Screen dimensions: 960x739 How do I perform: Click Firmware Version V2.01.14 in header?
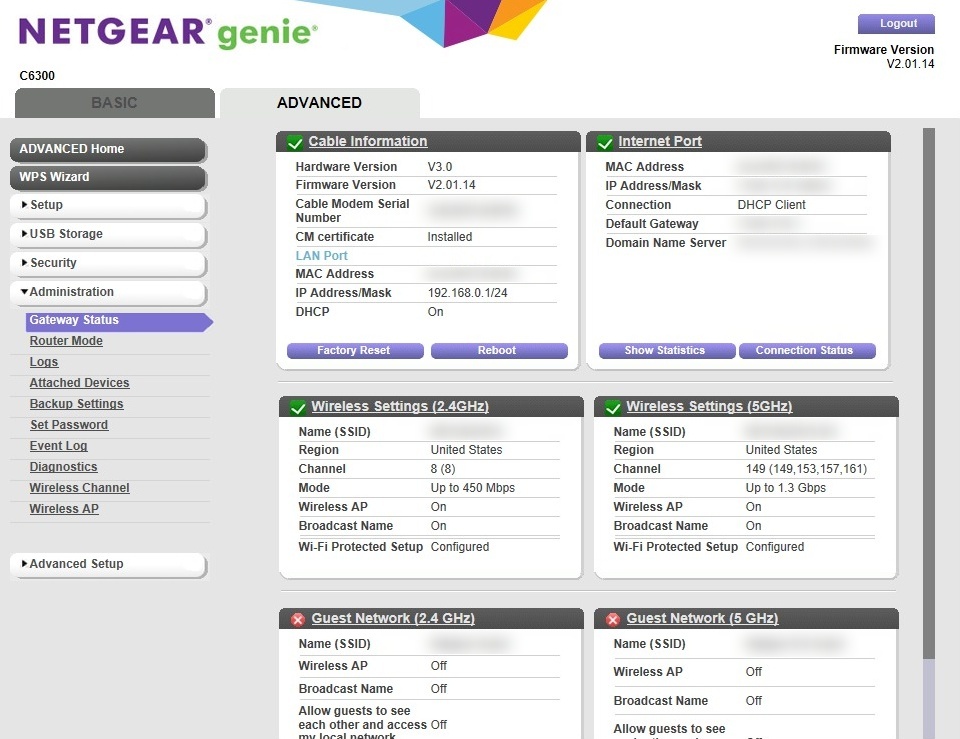coord(883,57)
